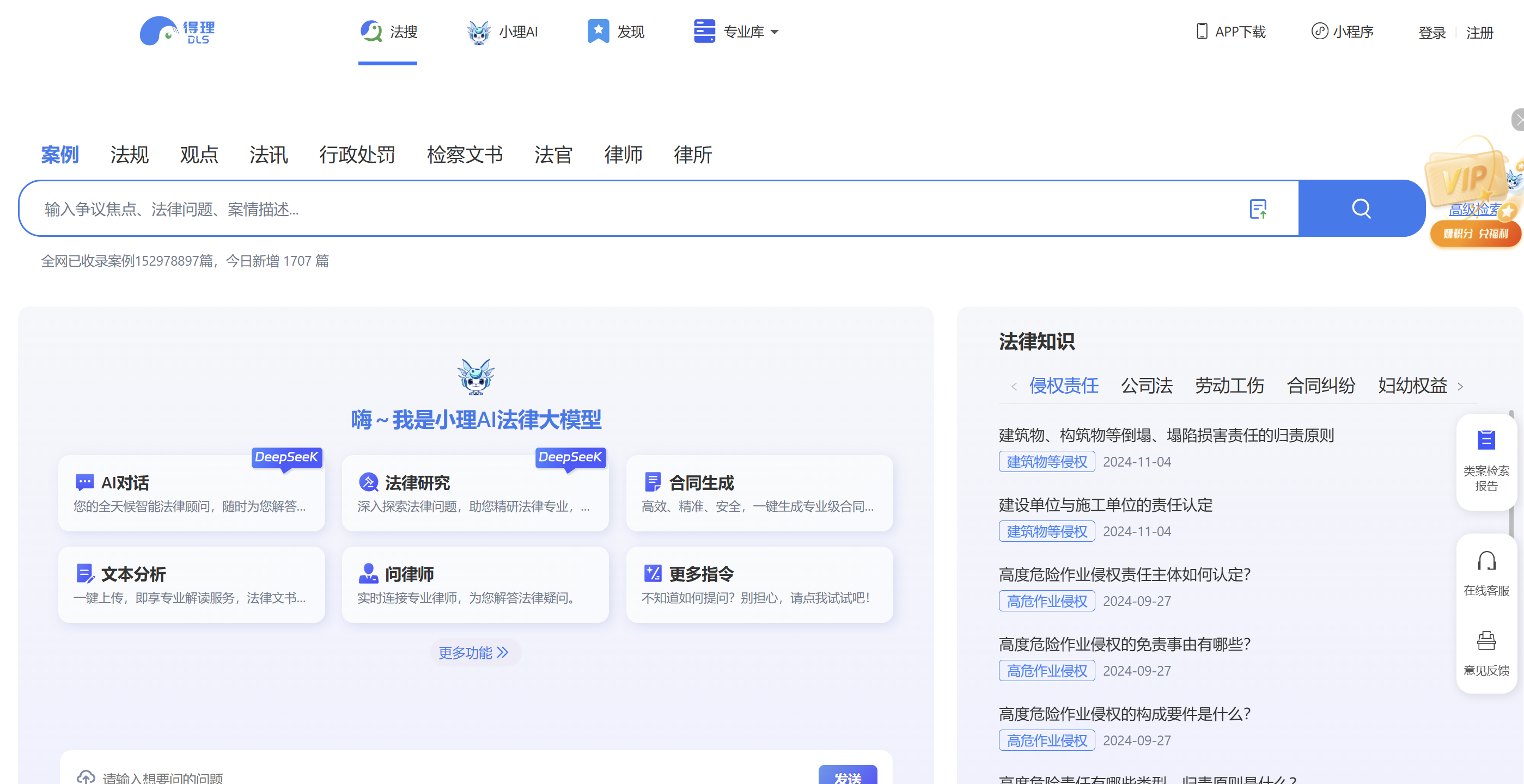Open 意见反馈 feedback panel
1524x784 pixels.
tap(1487, 652)
